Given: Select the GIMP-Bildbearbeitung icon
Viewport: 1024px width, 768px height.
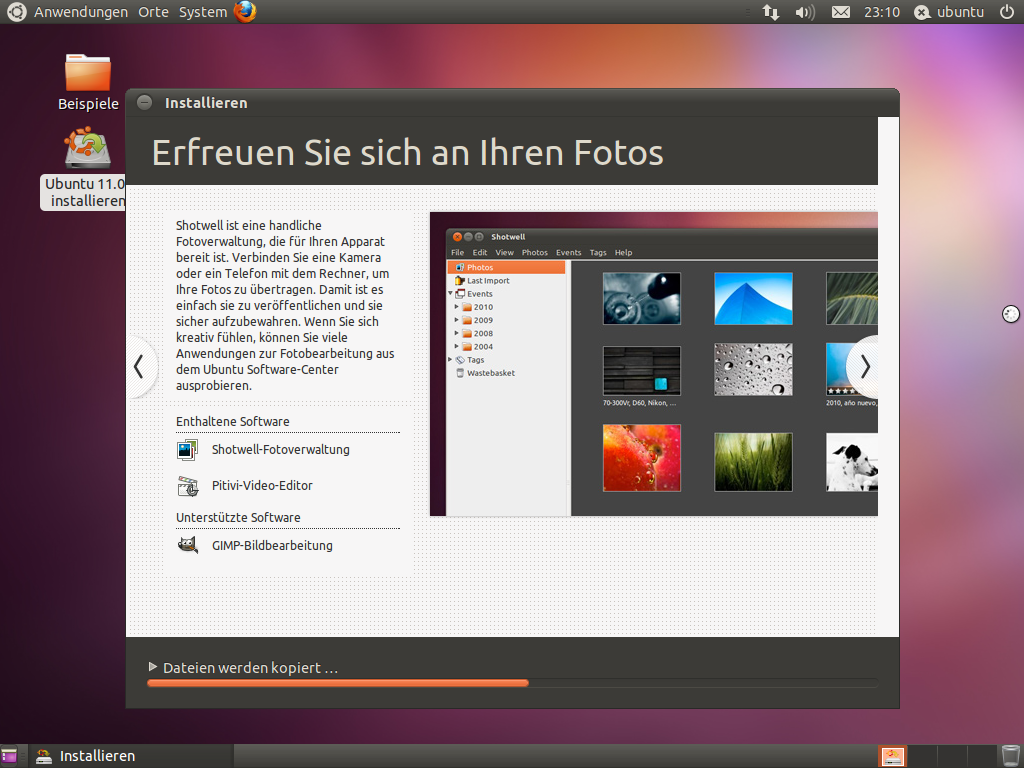Looking at the screenshot, I should click(x=187, y=544).
